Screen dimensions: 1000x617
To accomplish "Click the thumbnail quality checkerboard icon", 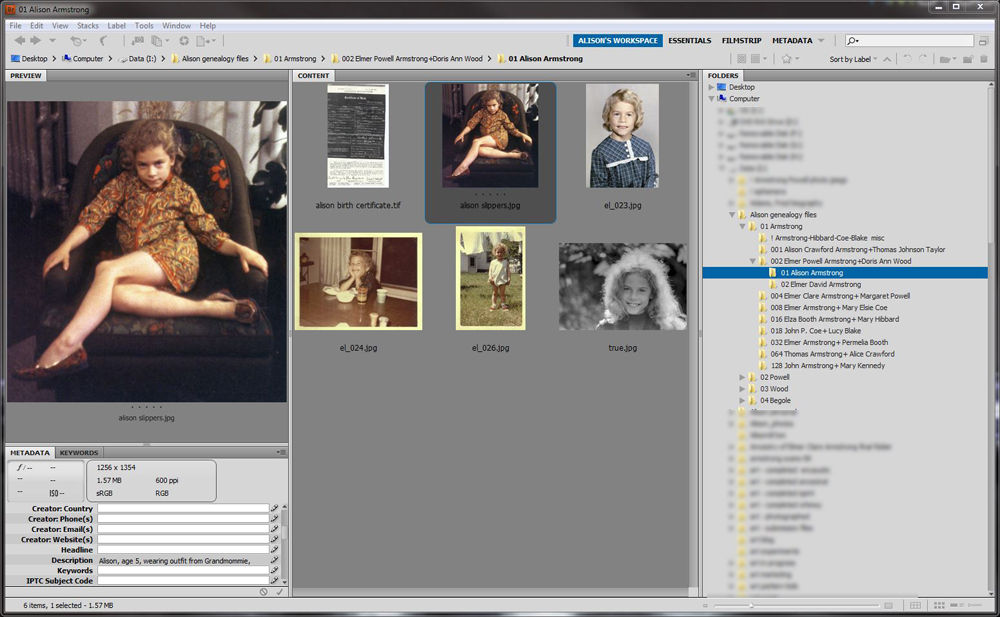I will point(742,59).
